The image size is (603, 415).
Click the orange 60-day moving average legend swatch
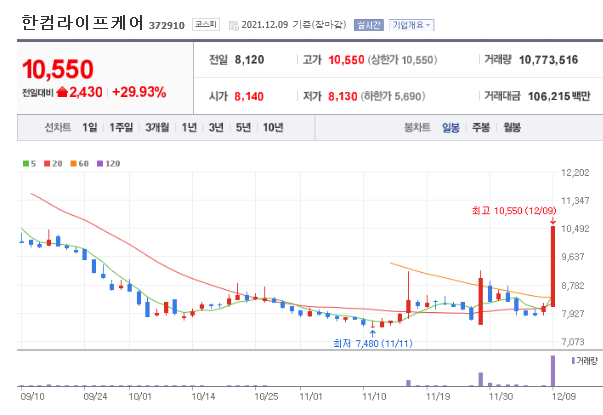click(x=73, y=164)
